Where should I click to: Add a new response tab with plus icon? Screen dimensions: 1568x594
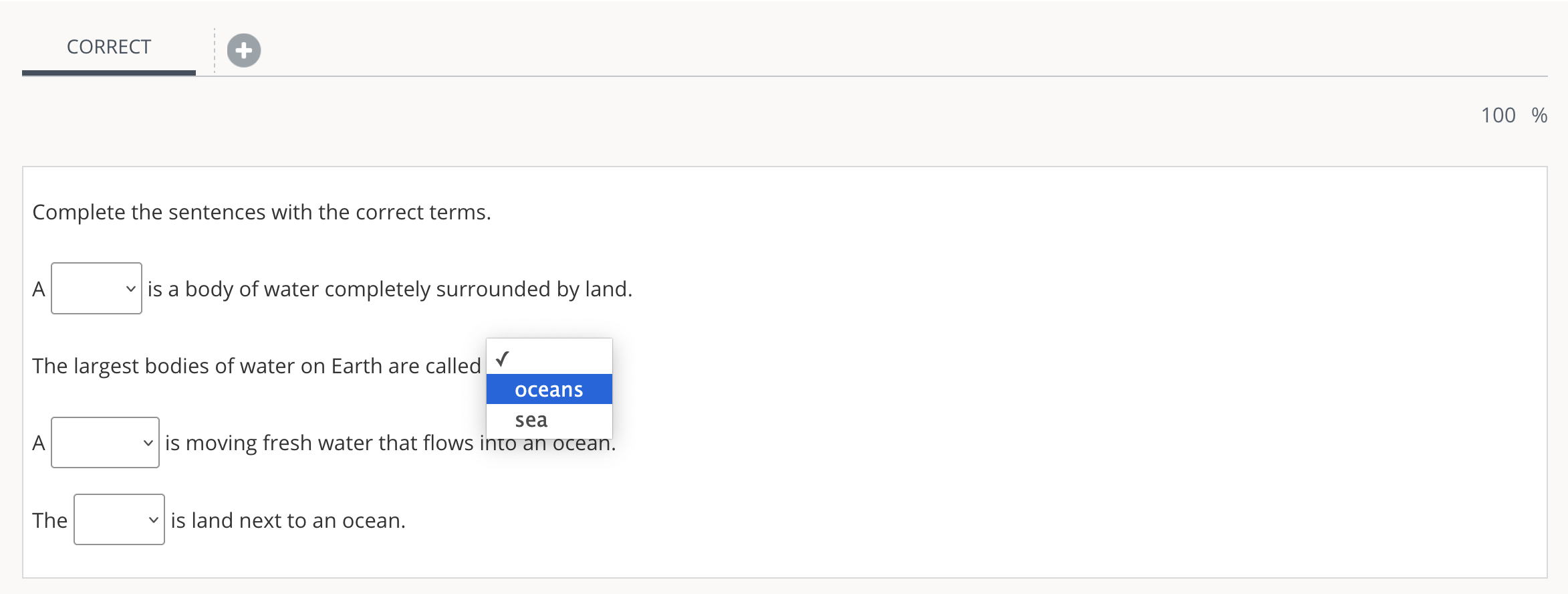(x=244, y=50)
